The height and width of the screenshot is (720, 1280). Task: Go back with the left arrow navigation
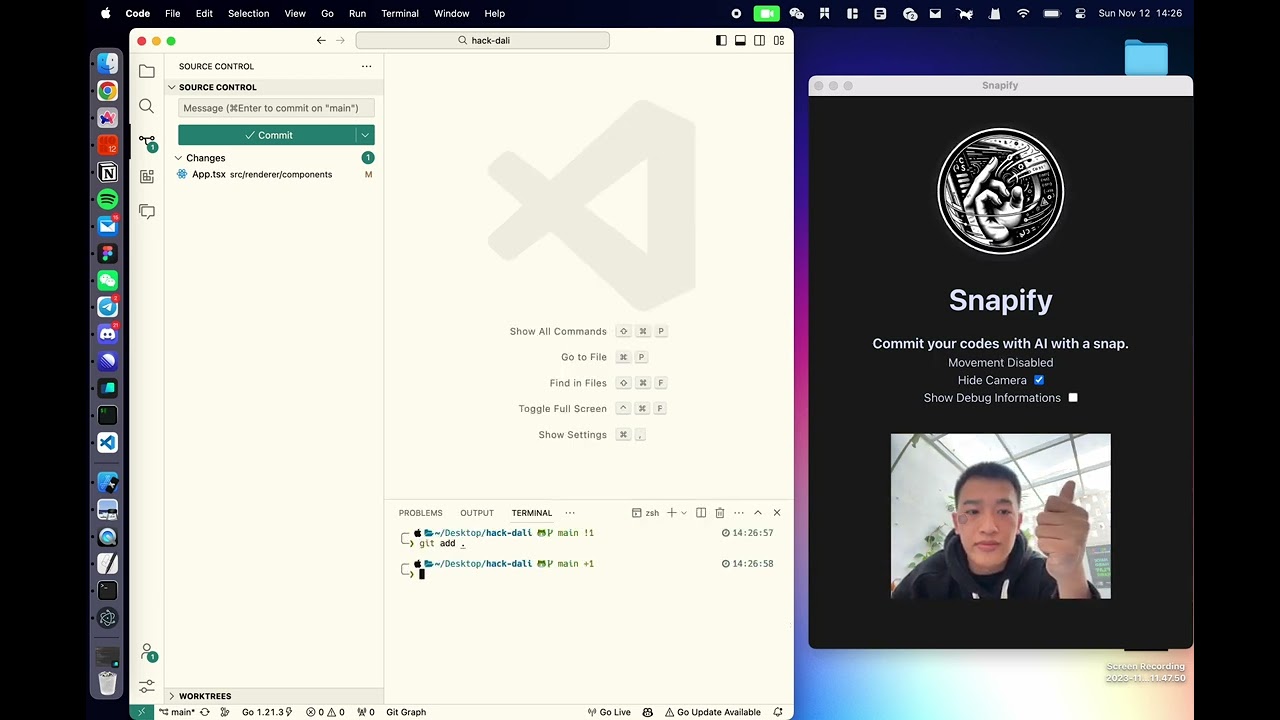click(321, 40)
